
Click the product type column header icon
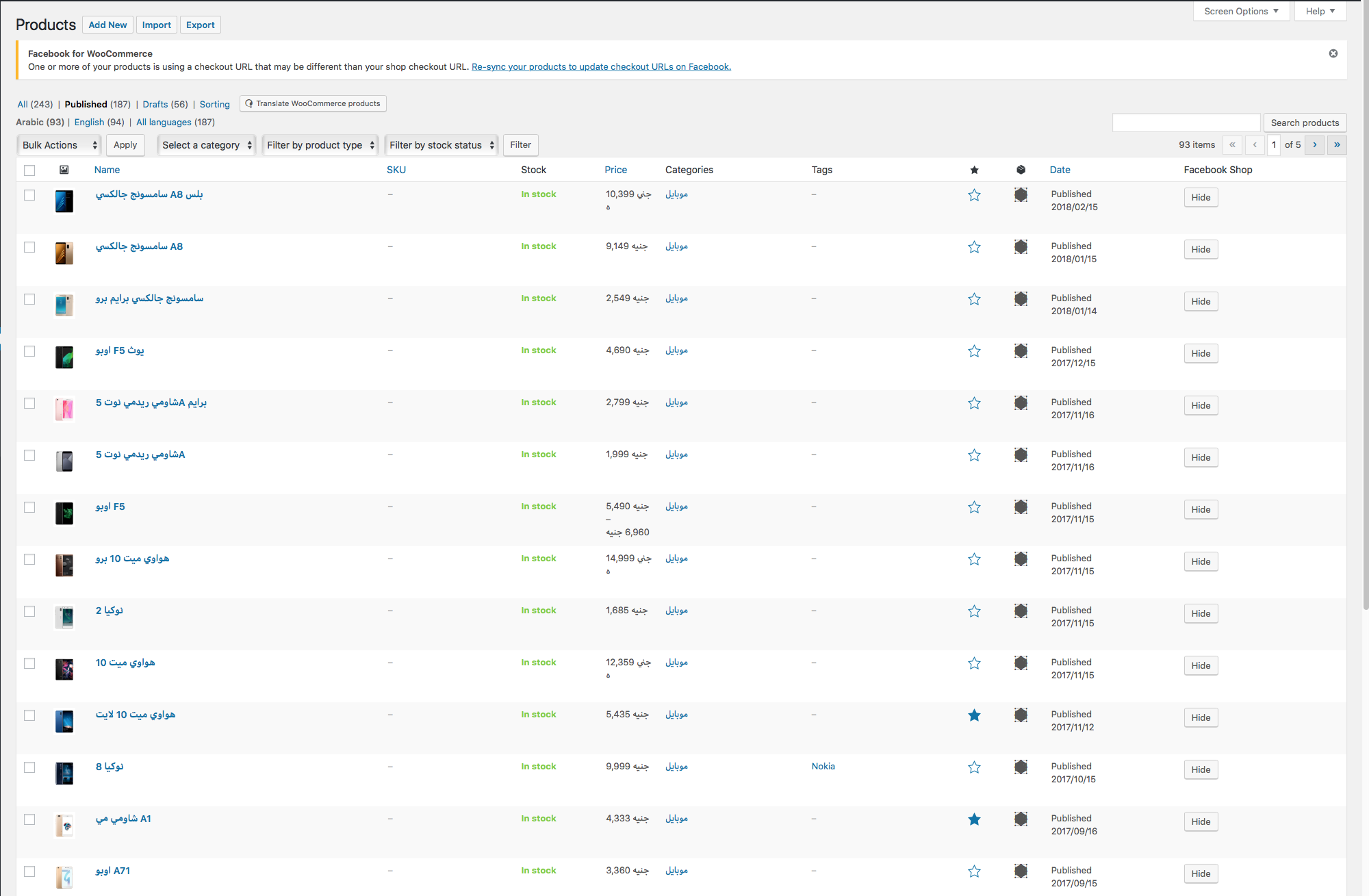point(1021,170)
